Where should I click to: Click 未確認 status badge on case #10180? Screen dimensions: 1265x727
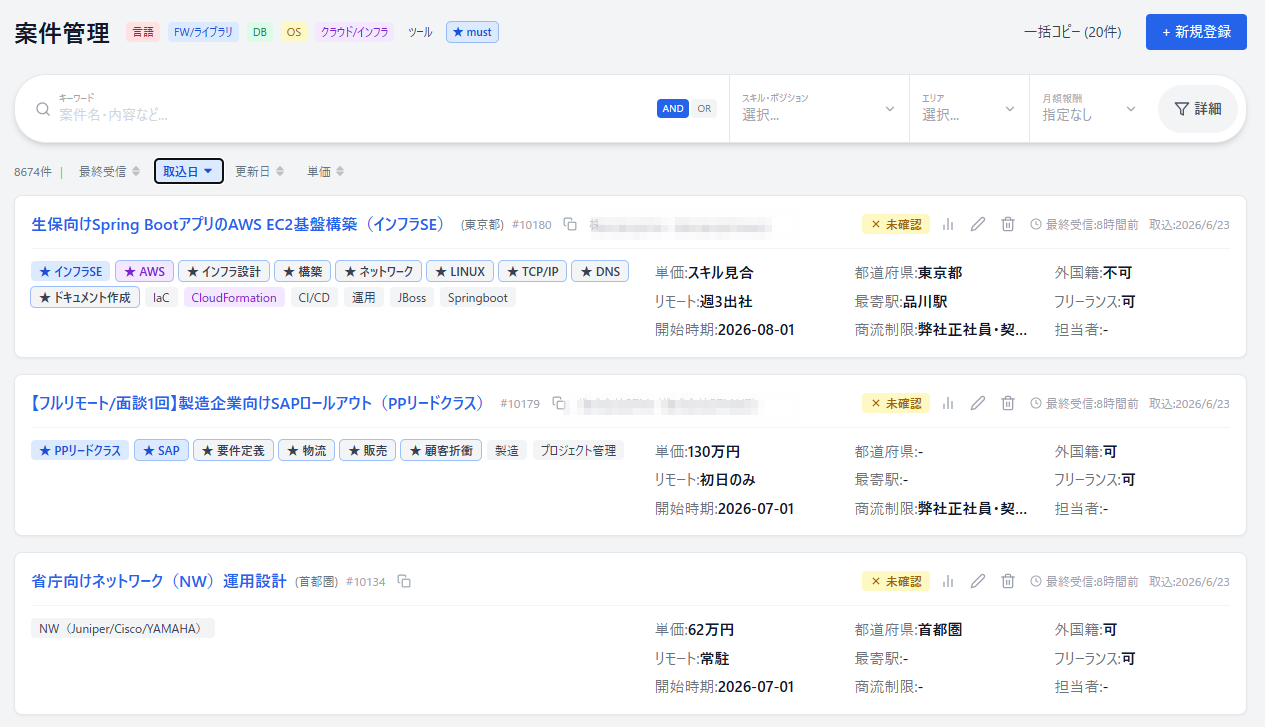[x=896, y=224]
